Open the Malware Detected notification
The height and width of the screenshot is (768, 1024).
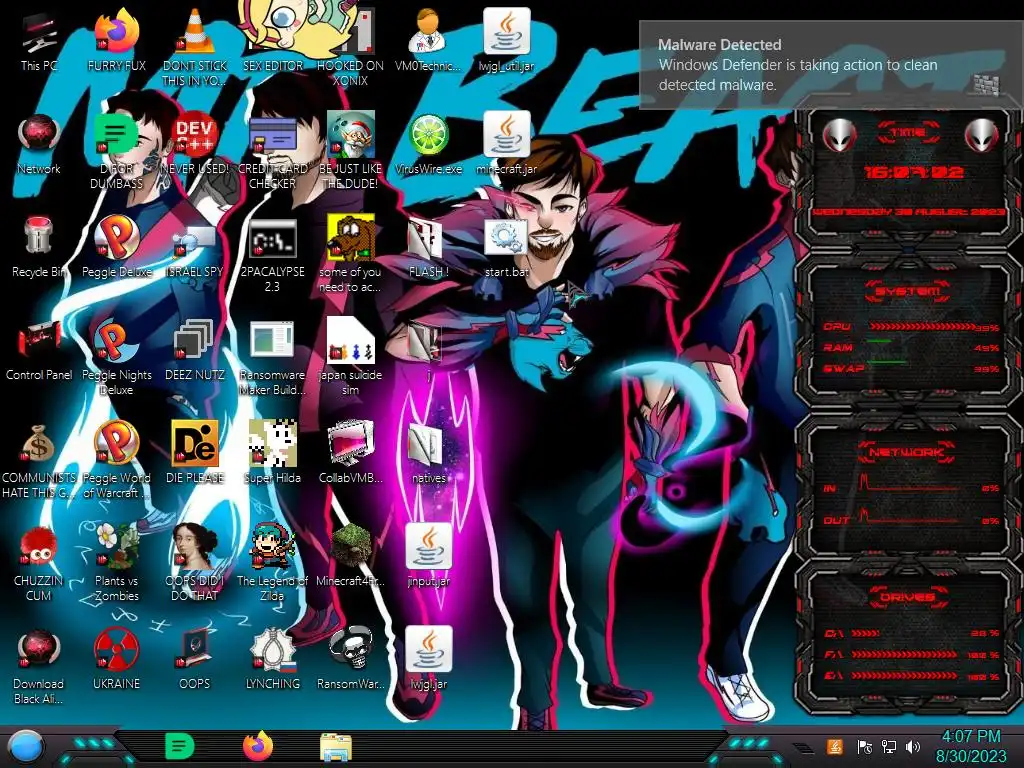point(831,65)
